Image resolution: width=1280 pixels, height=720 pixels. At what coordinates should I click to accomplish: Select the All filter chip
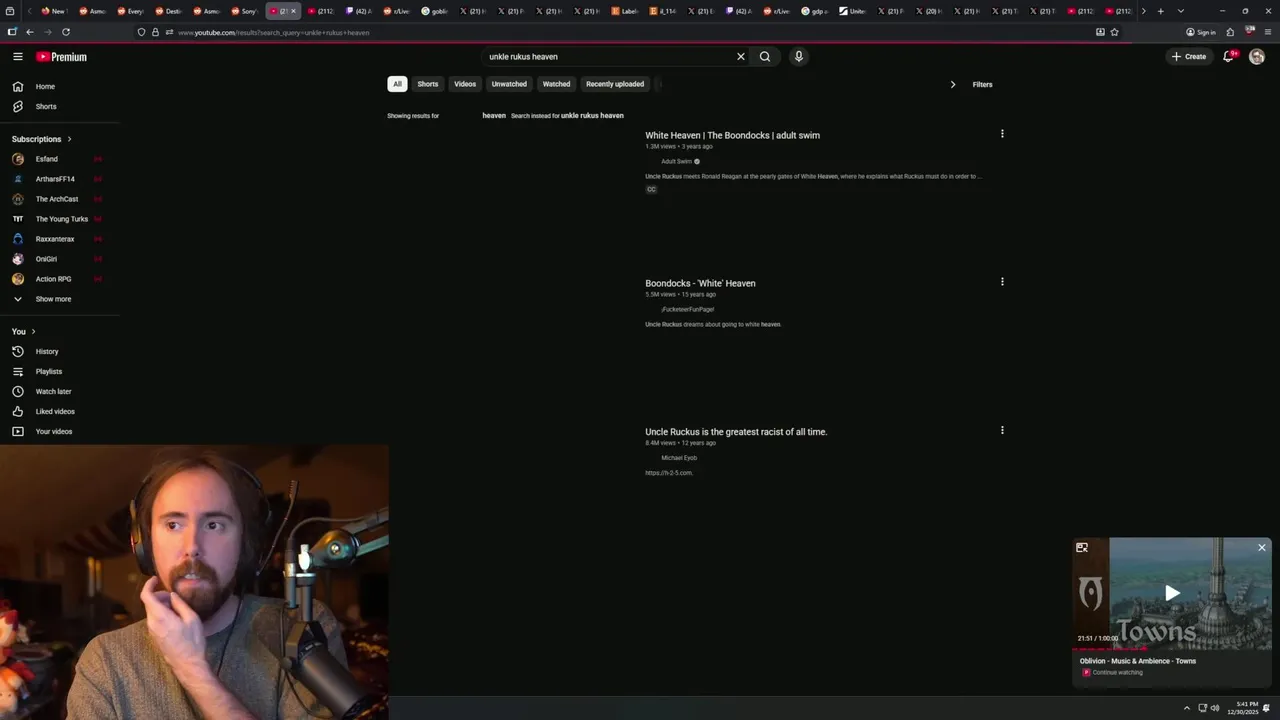(397, 84)
